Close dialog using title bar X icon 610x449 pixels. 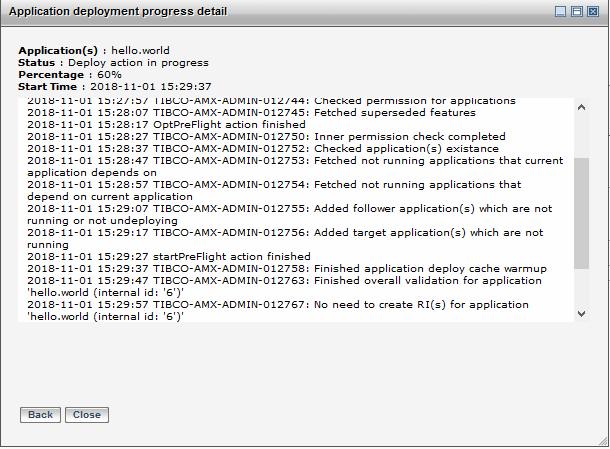[x=592, y=12]
